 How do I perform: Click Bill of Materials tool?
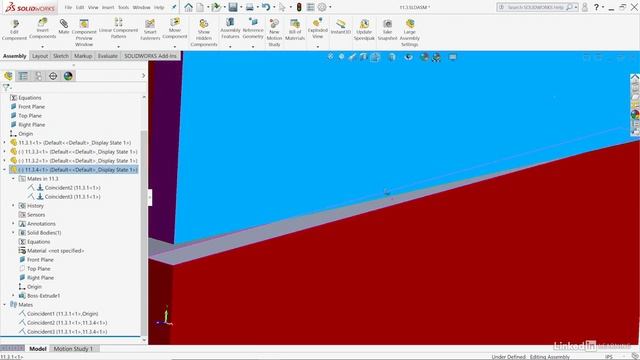[x=295, y=29]
